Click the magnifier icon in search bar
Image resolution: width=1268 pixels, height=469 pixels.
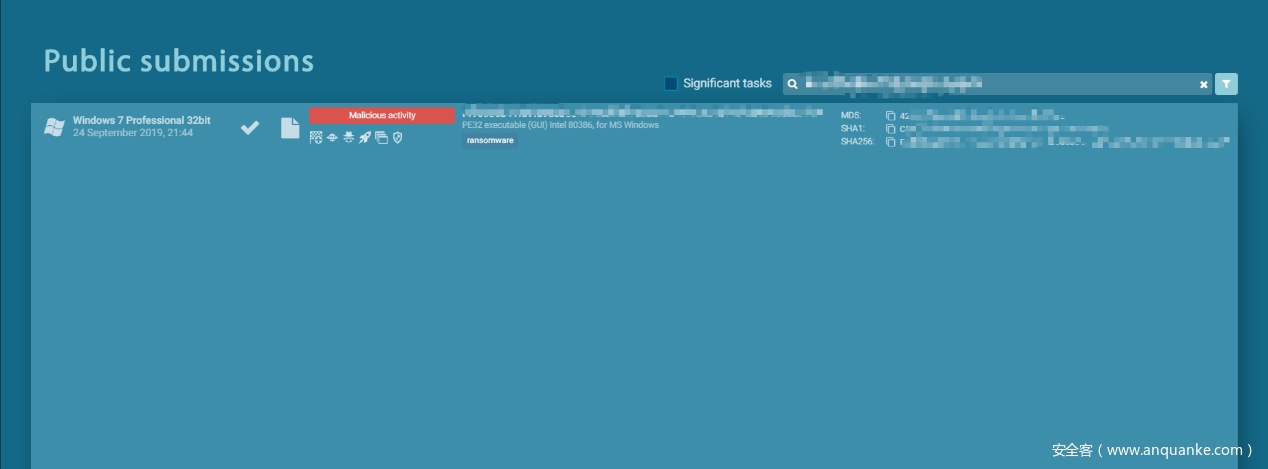pos(792,84)
